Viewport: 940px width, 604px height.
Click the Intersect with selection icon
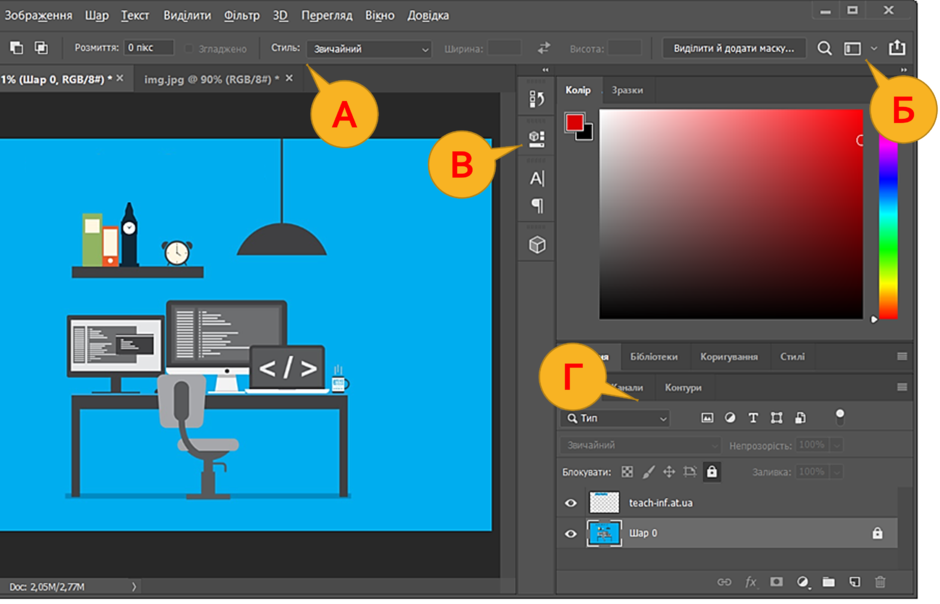[x=41, y=48]
